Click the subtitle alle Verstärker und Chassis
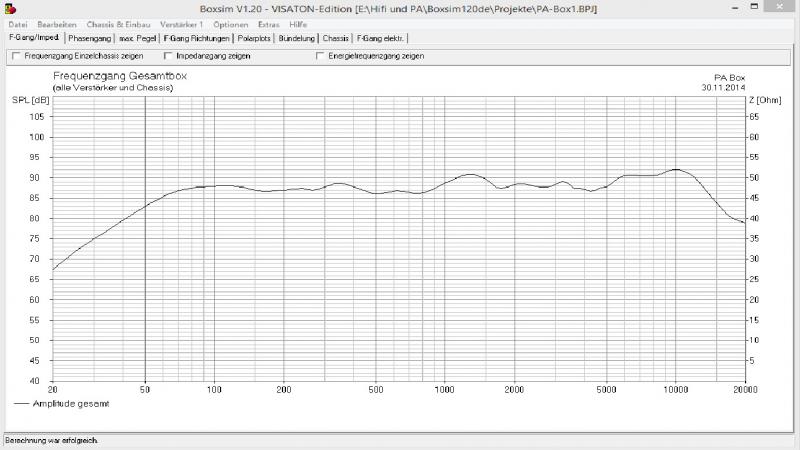Viewport: 800px width, 450px height. pos(113,88)
